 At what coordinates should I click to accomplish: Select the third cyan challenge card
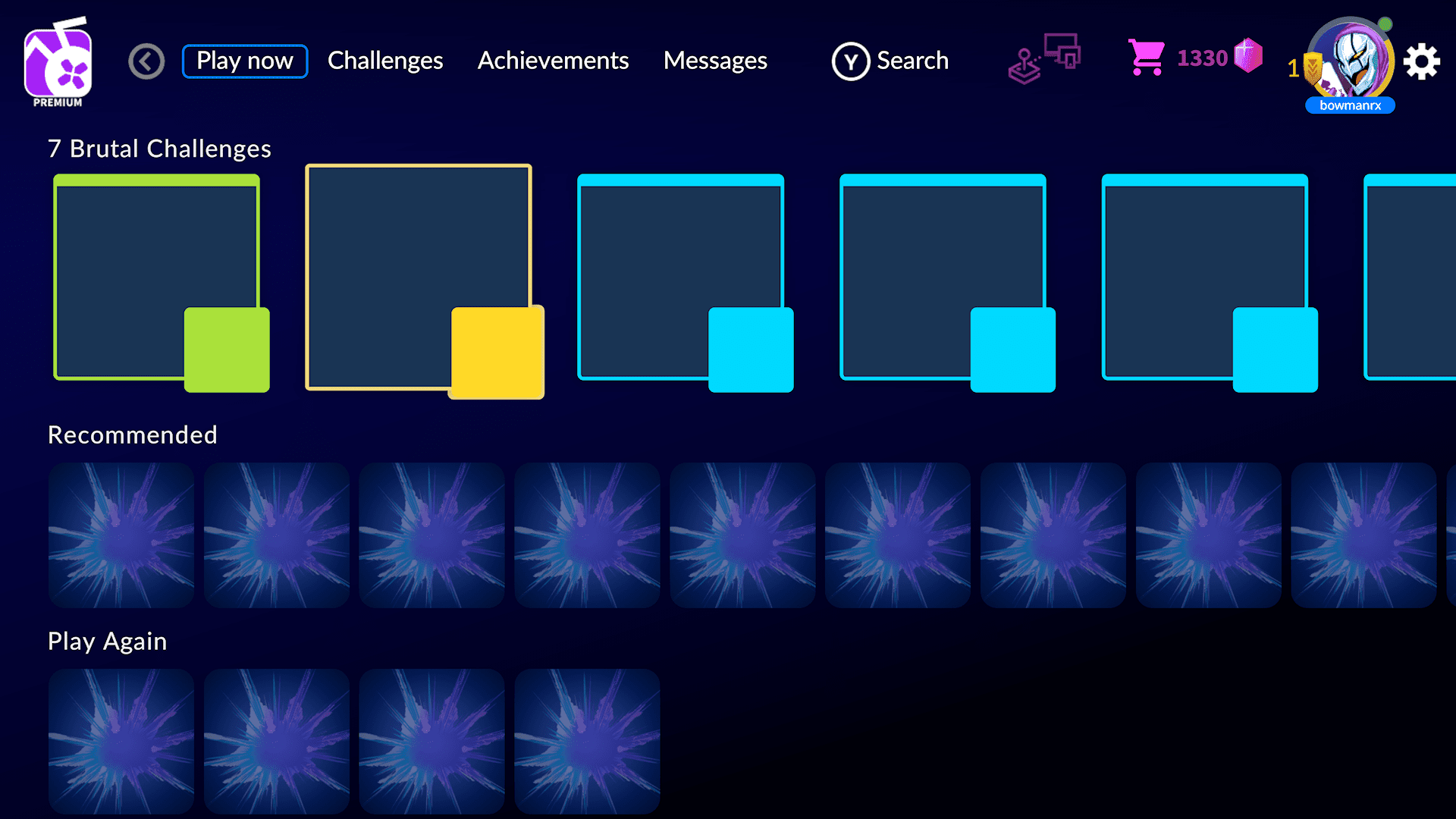[x=1205, y=278]
